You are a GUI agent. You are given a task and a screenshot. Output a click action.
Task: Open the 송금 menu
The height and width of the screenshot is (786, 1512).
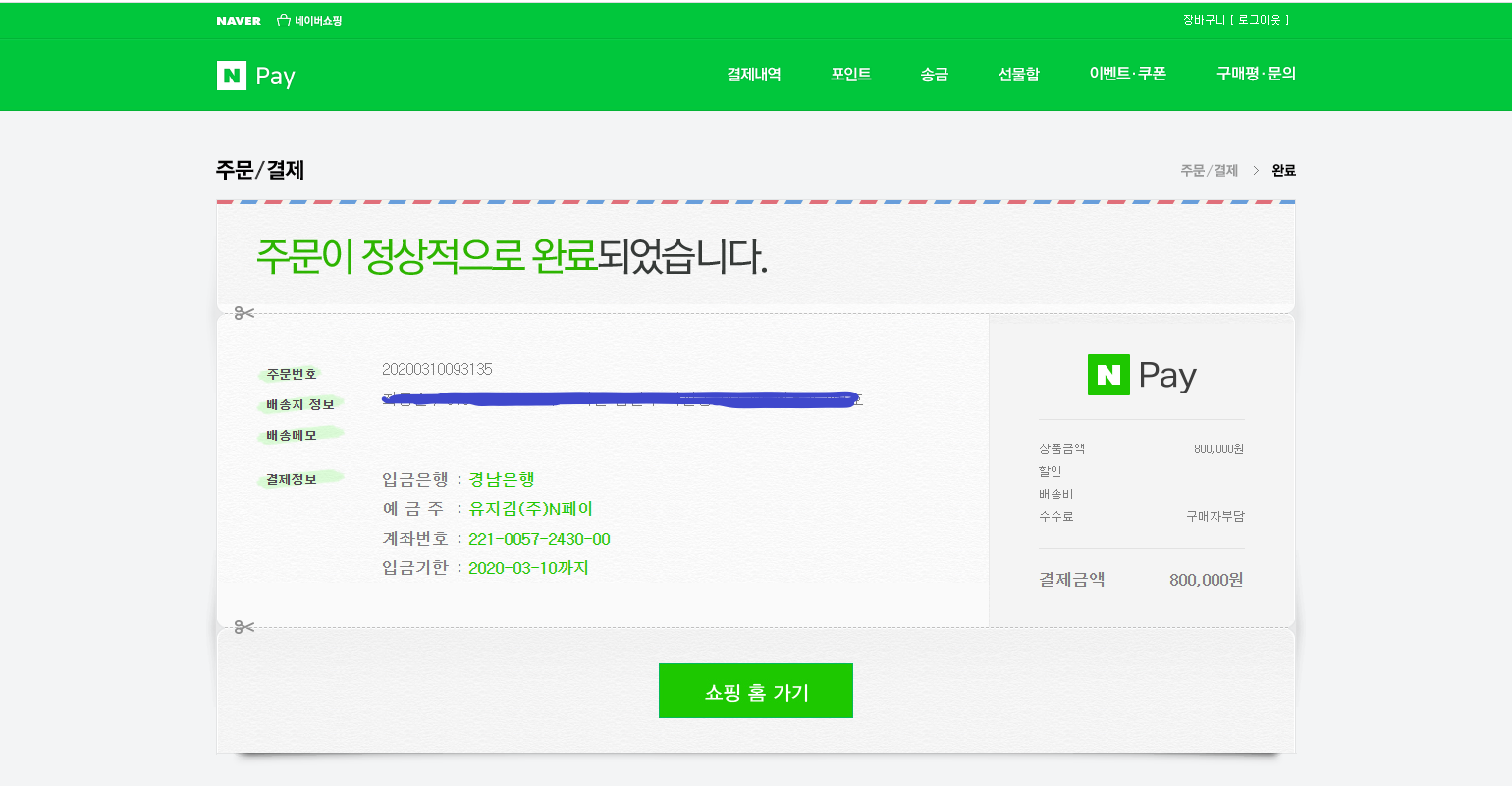pos(935,75)
